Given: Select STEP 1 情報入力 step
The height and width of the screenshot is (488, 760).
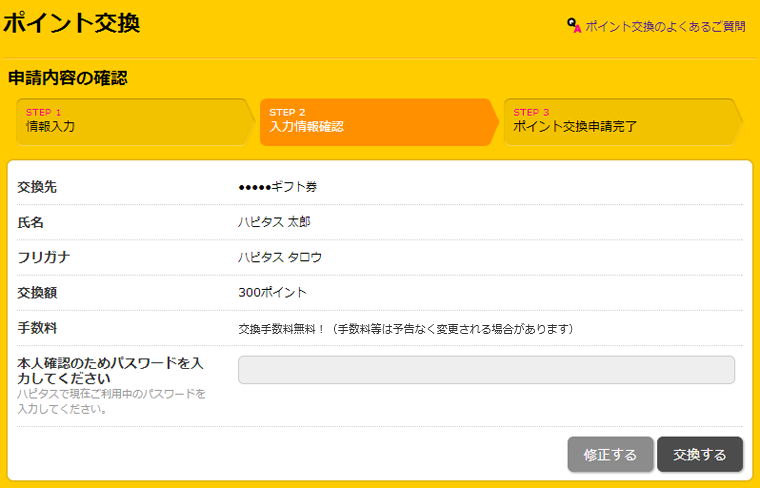Looking at the screenshot, I should point(136,122).
